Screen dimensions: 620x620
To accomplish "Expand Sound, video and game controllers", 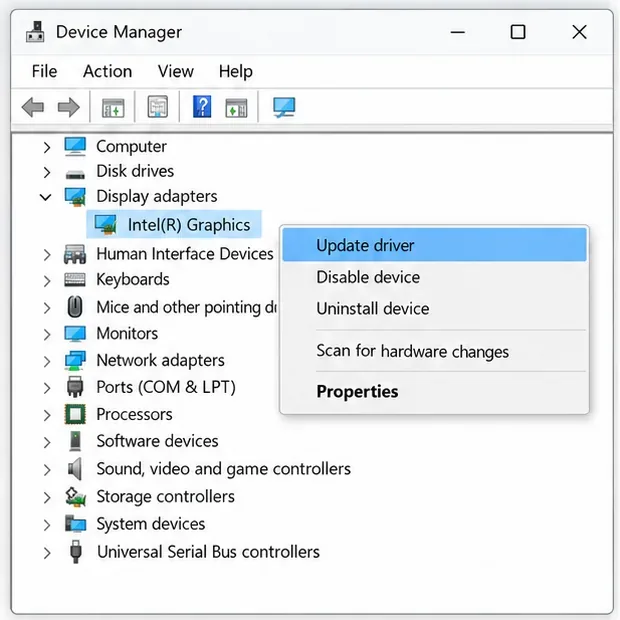I will point(47,470).
